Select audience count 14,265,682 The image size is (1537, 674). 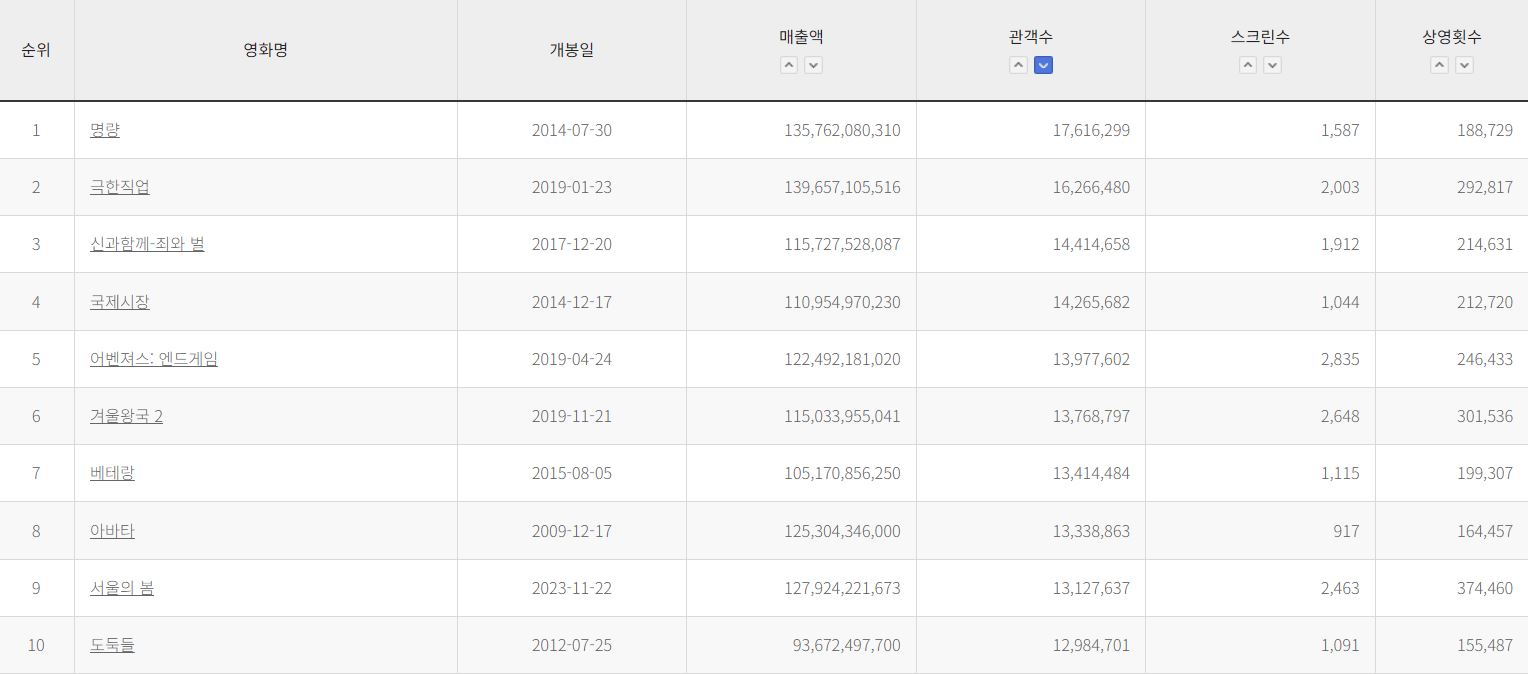1091,302
